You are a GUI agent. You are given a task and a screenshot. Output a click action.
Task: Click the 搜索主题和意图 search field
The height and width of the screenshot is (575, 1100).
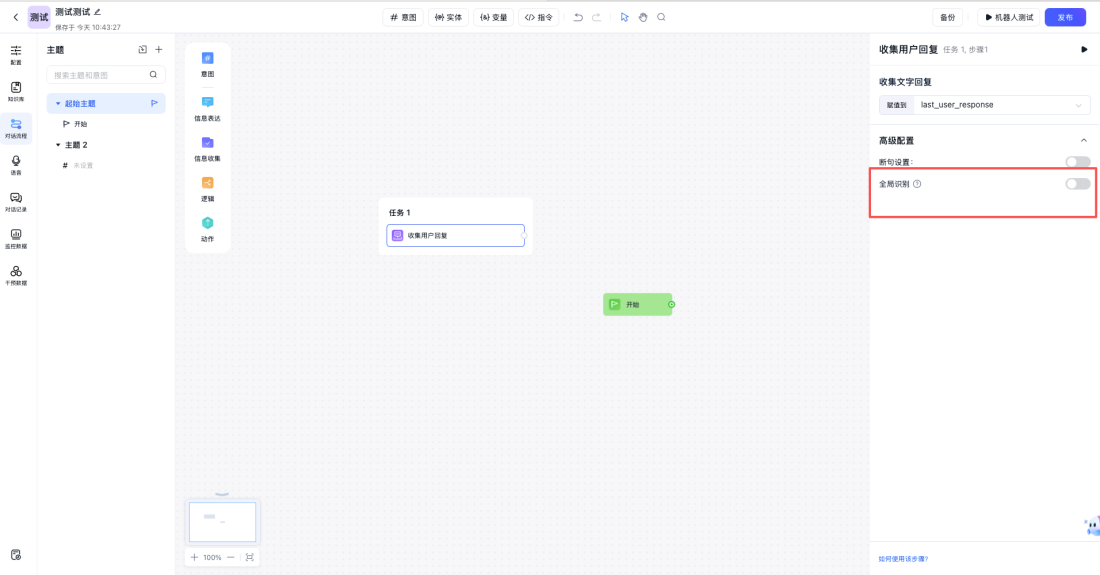click(100, 75)
